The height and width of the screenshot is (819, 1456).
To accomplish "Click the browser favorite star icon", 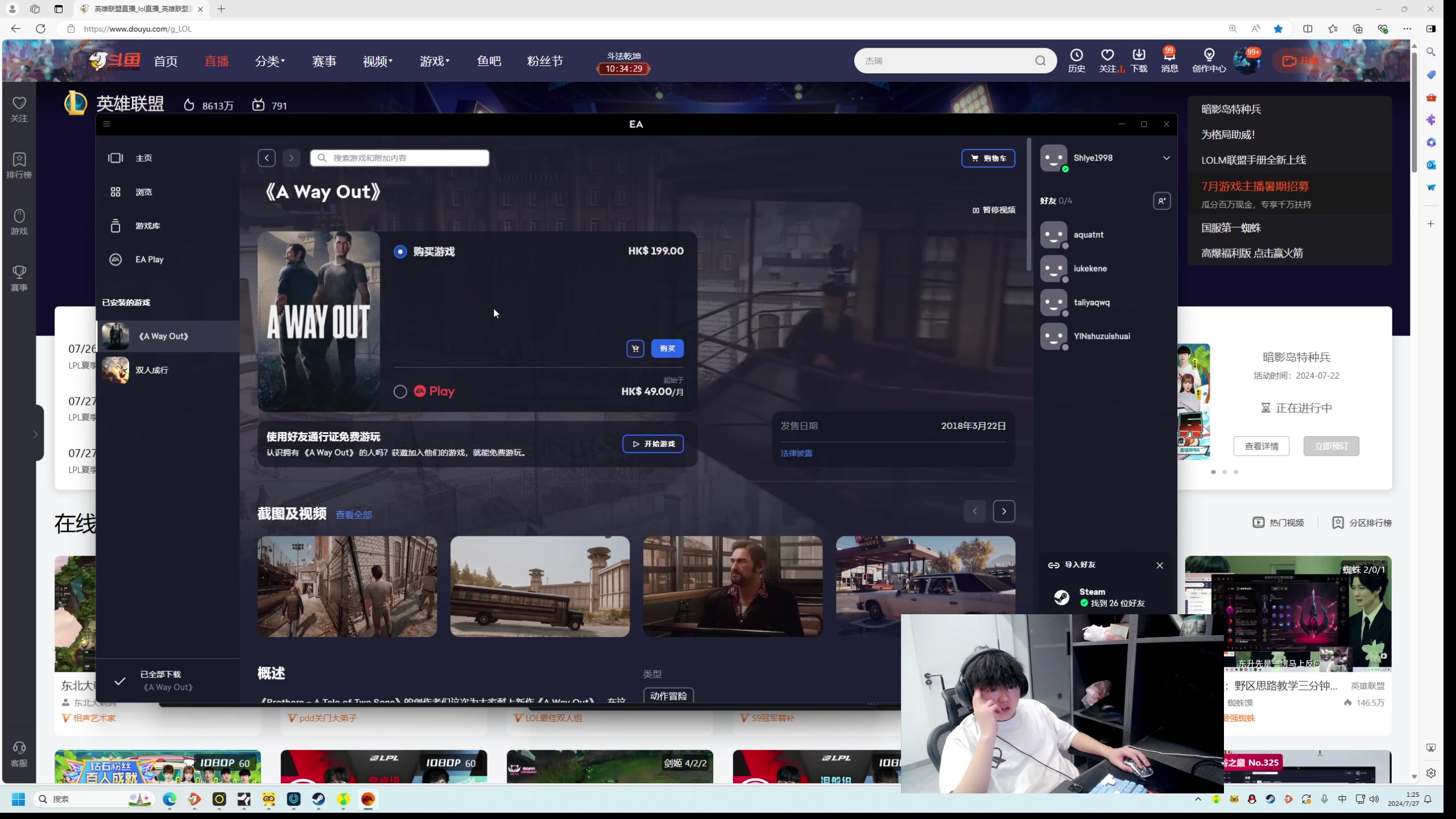I will (x=1278, y=28).
